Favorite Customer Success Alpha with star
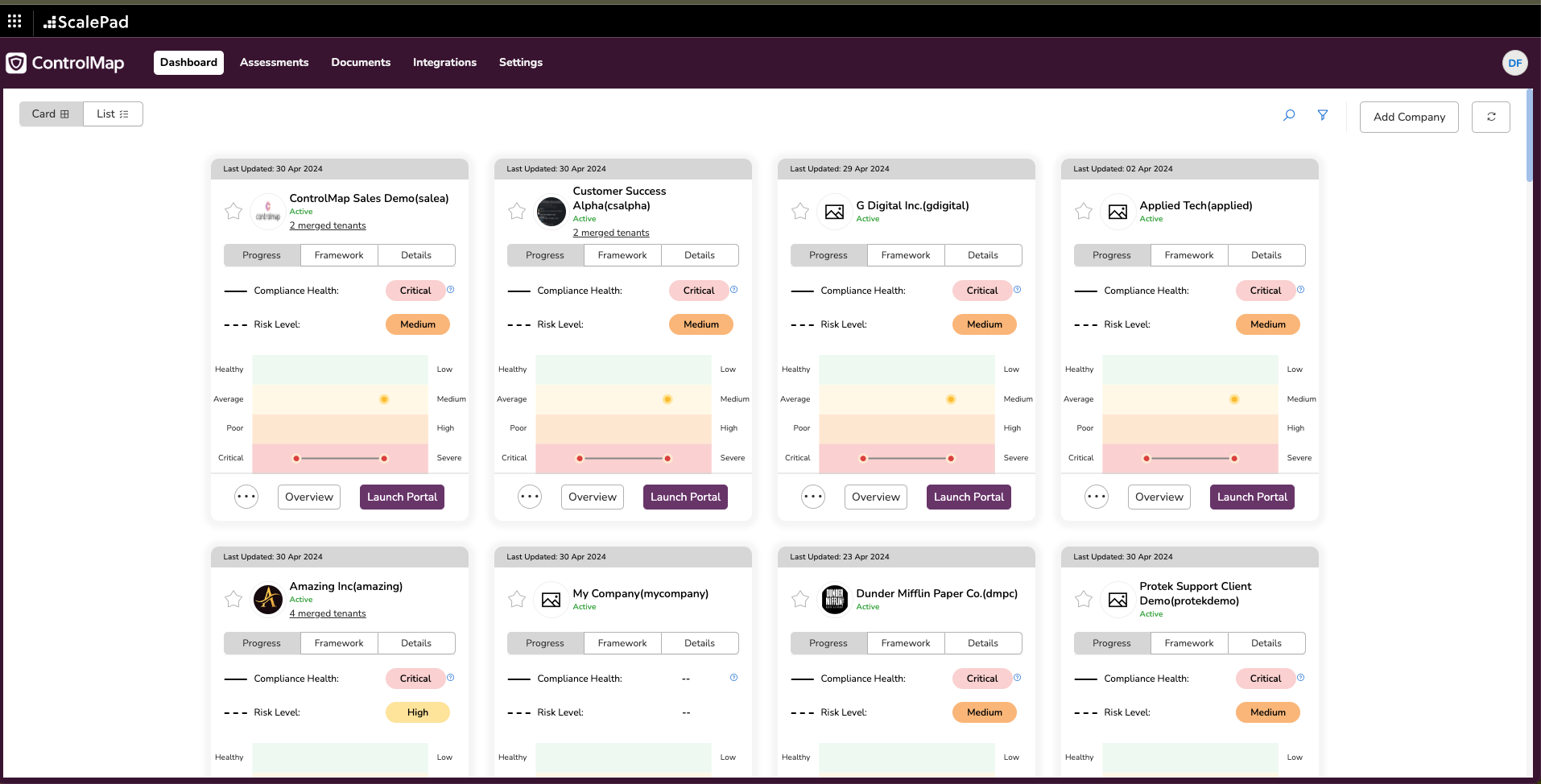Screen dimensions: 1541x784 tap(517, 211)
